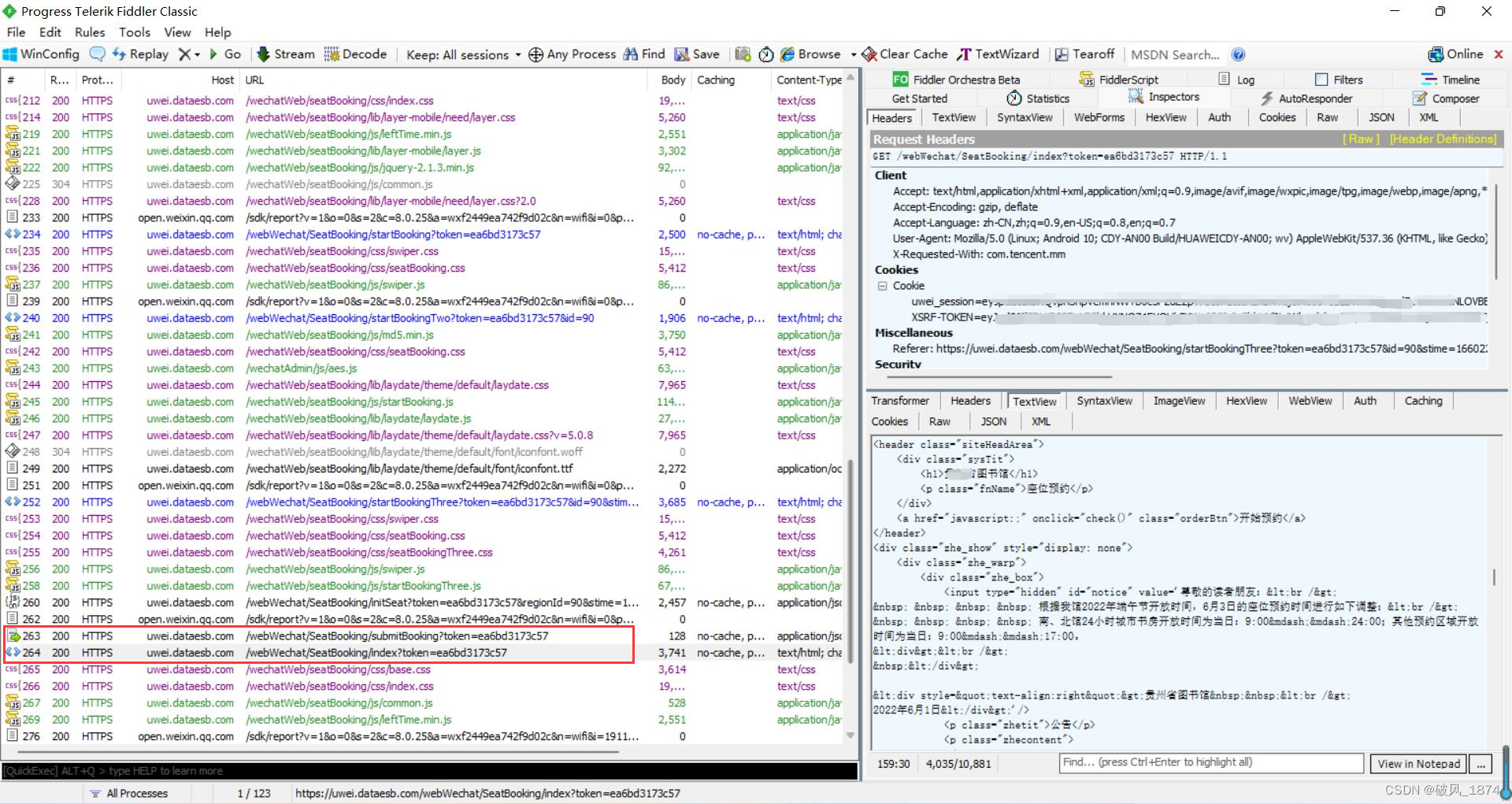1512x804 pixels.
Task: Select the response Transformer tab
Action: point(900,401)
